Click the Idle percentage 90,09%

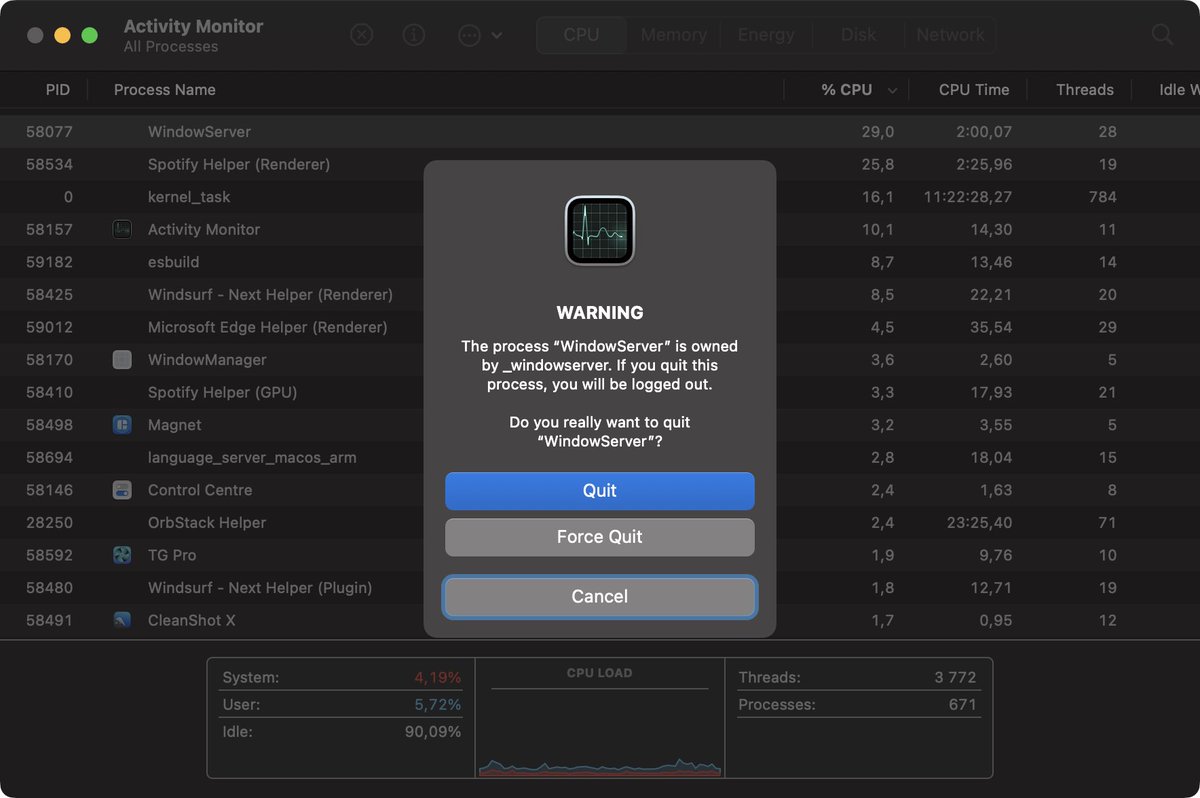(x=433, y=732)
